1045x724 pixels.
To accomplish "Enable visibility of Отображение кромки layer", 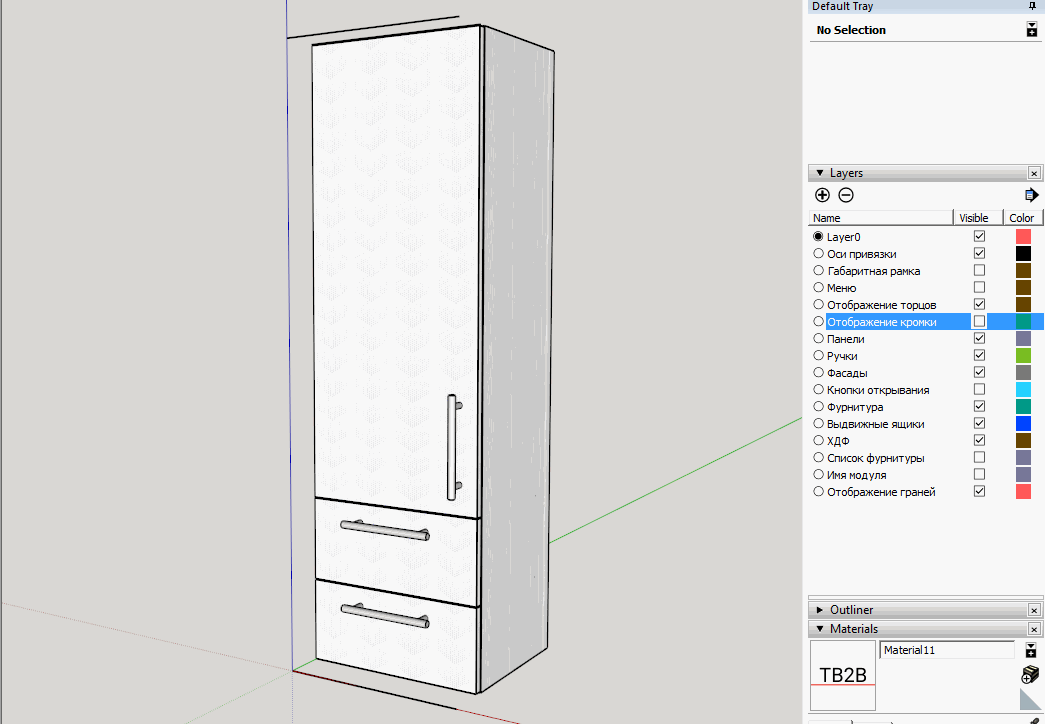I will coord(979,322).
